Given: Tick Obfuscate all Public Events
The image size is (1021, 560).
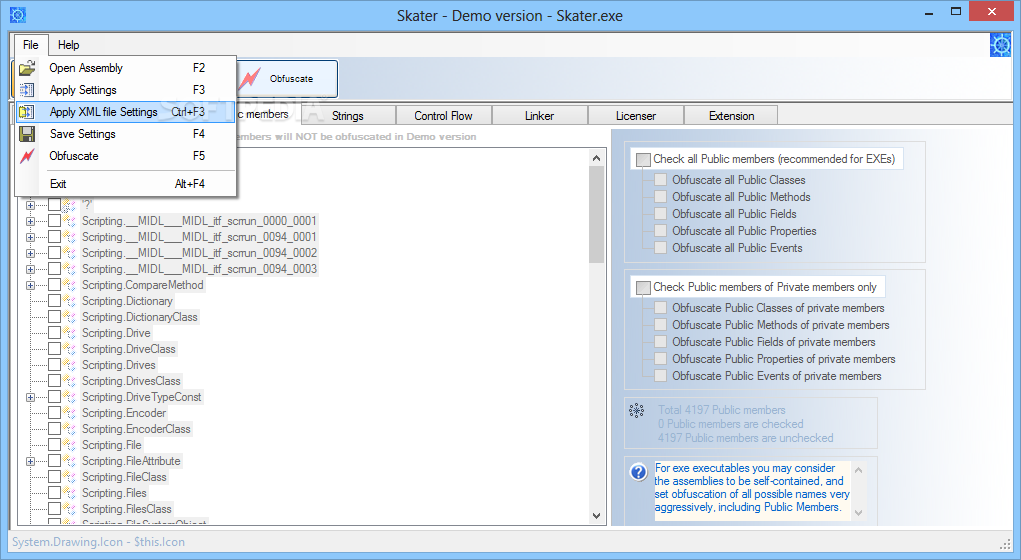Looking at the screenshot, I should (660, 247).
